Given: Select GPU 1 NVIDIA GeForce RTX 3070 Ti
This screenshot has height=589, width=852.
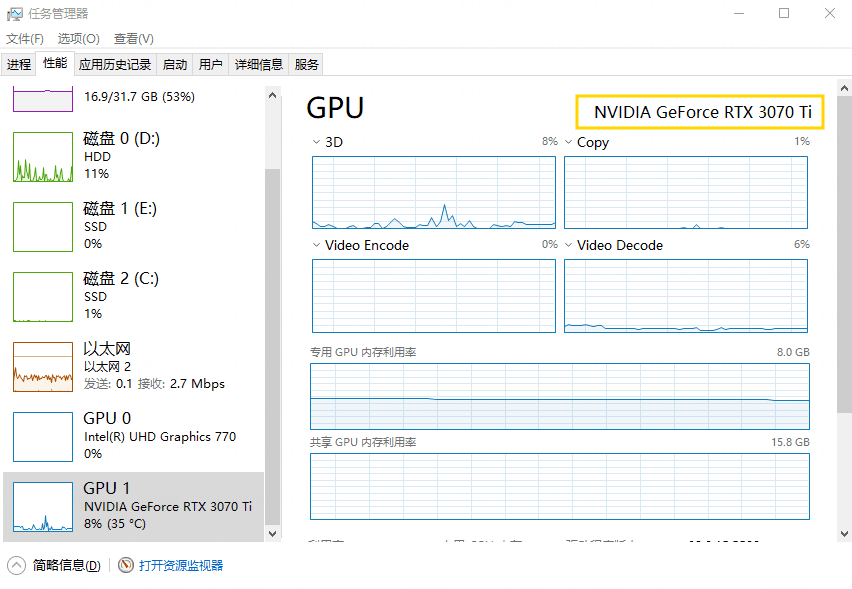Looking at the screenshot, I should coord(134,507).
